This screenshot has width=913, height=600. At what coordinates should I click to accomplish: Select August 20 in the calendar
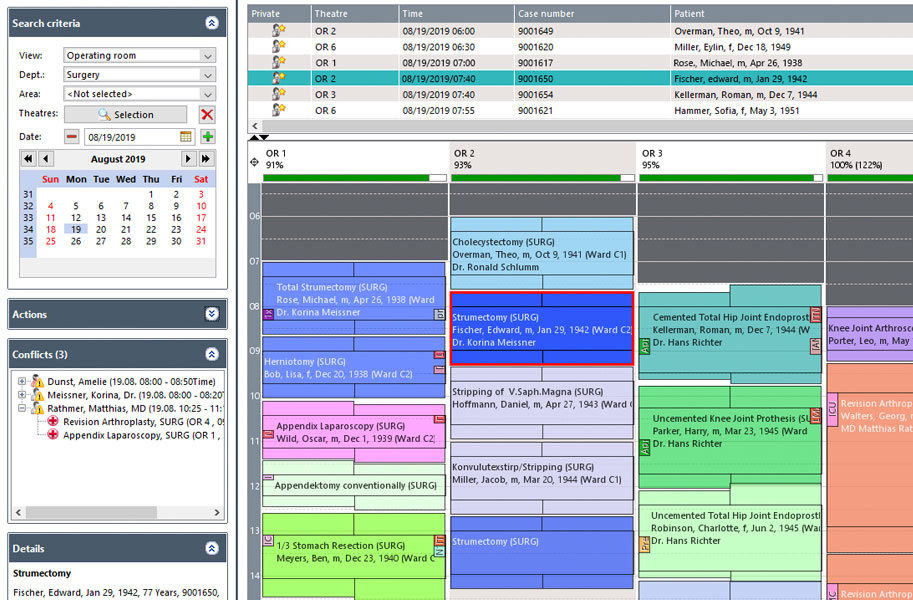pyautogui.click(x=101, y=229)
